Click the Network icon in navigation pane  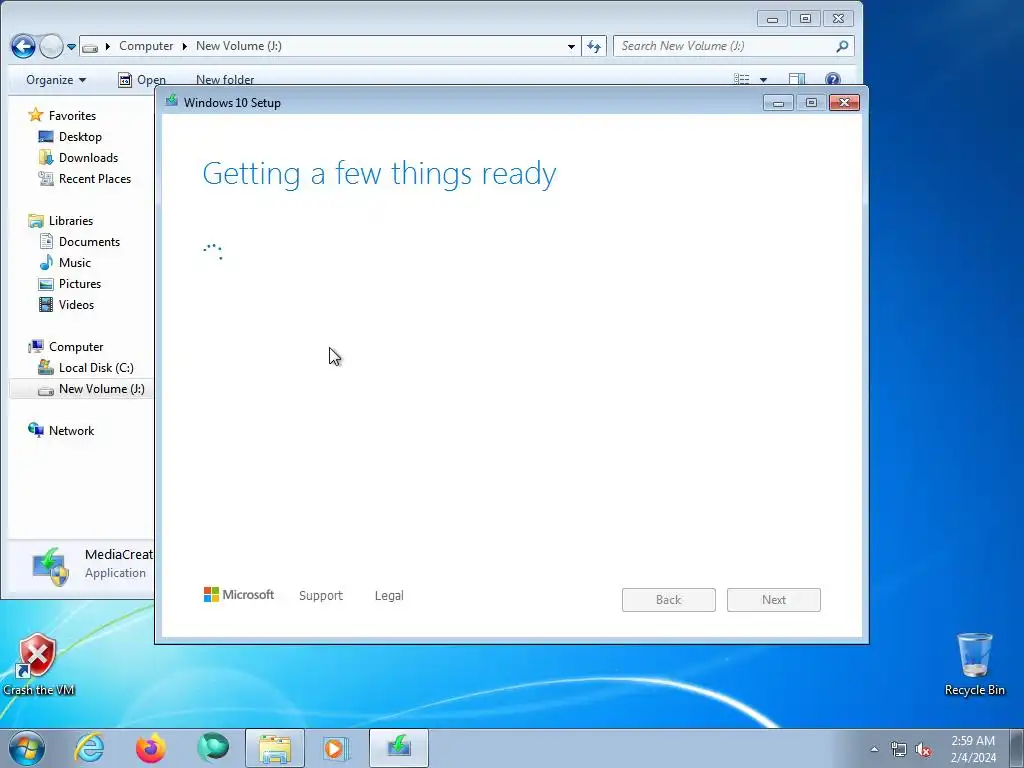[x=35, y=430]
